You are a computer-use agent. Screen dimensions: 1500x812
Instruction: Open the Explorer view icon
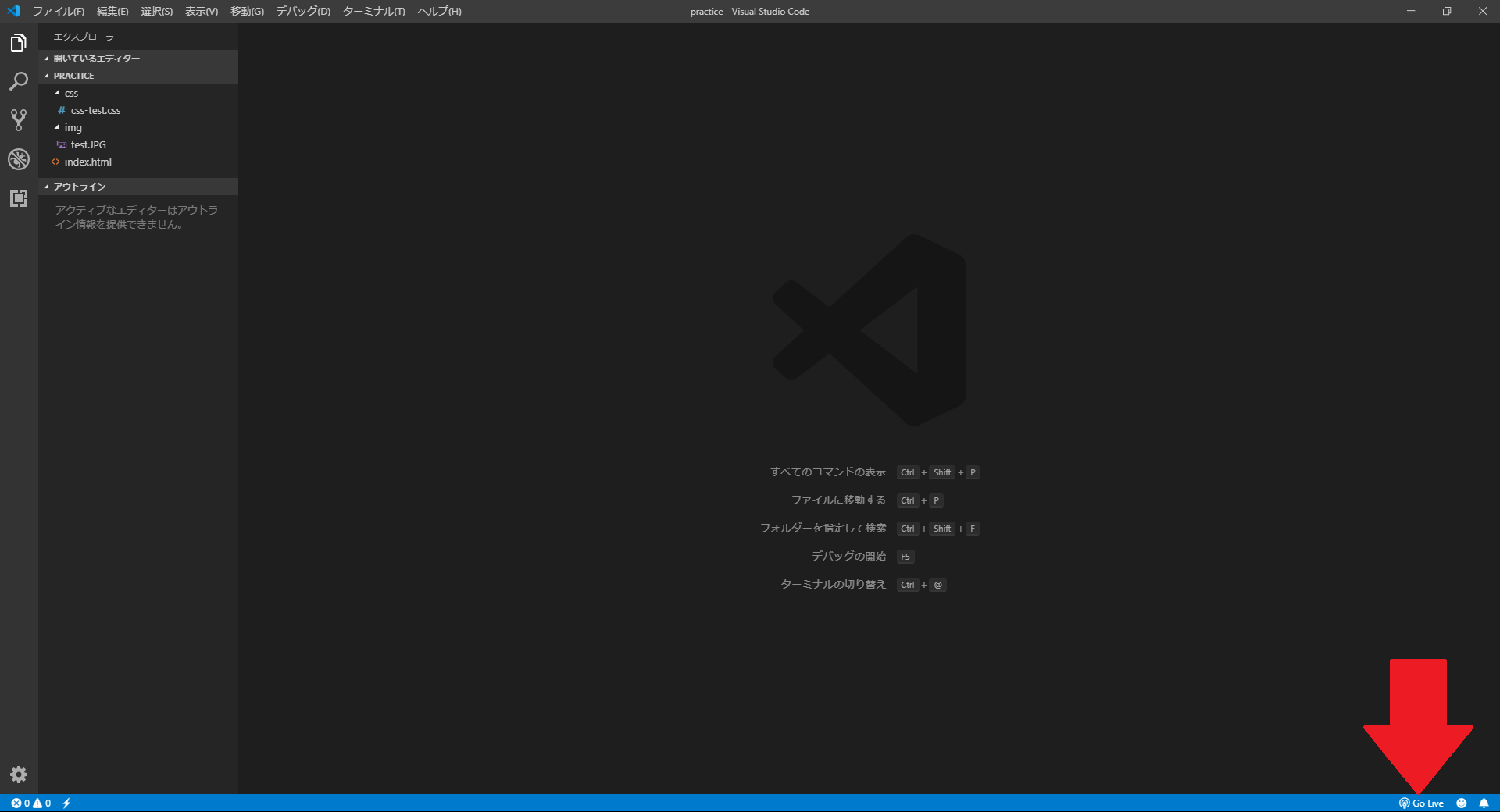click(x=18, y=43)
